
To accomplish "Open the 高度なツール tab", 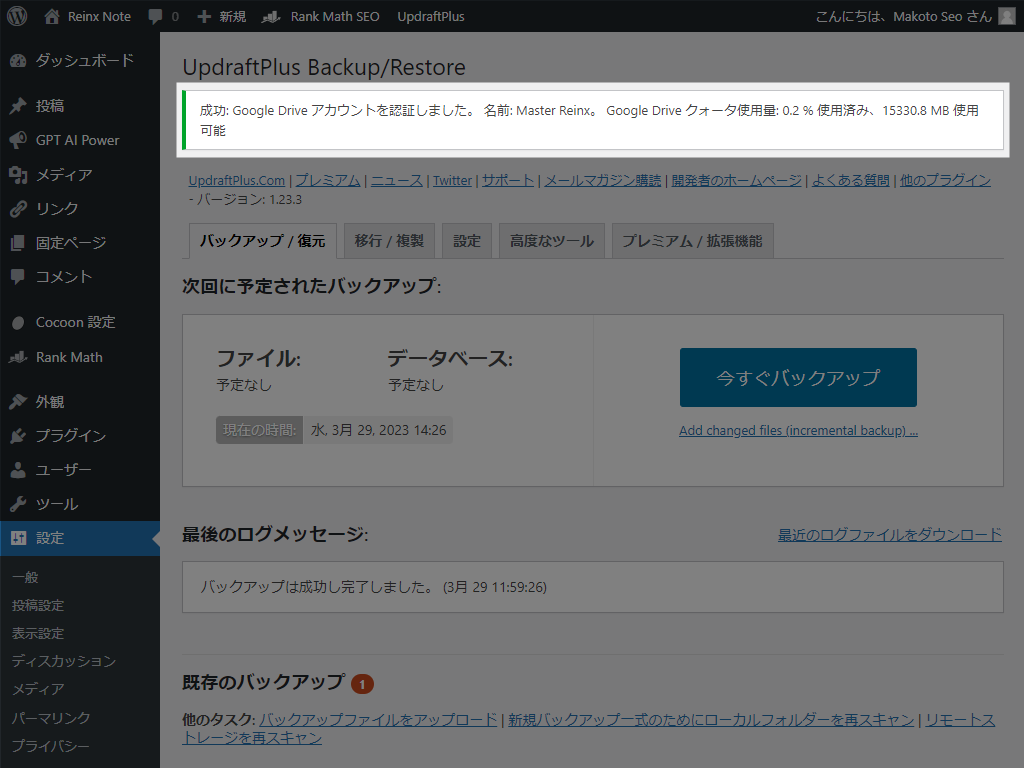I will (x=552, y=241).
